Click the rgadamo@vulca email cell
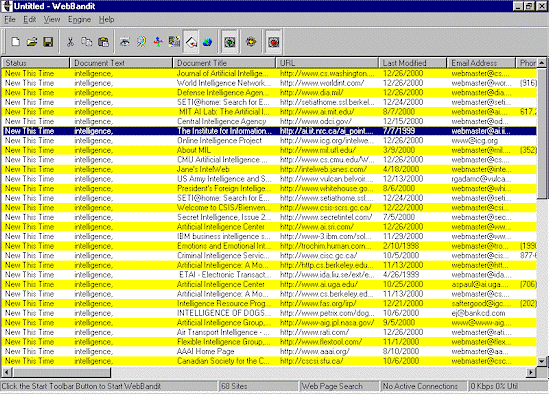Viewport: 550px width, 395px height. tap(481, 179)
